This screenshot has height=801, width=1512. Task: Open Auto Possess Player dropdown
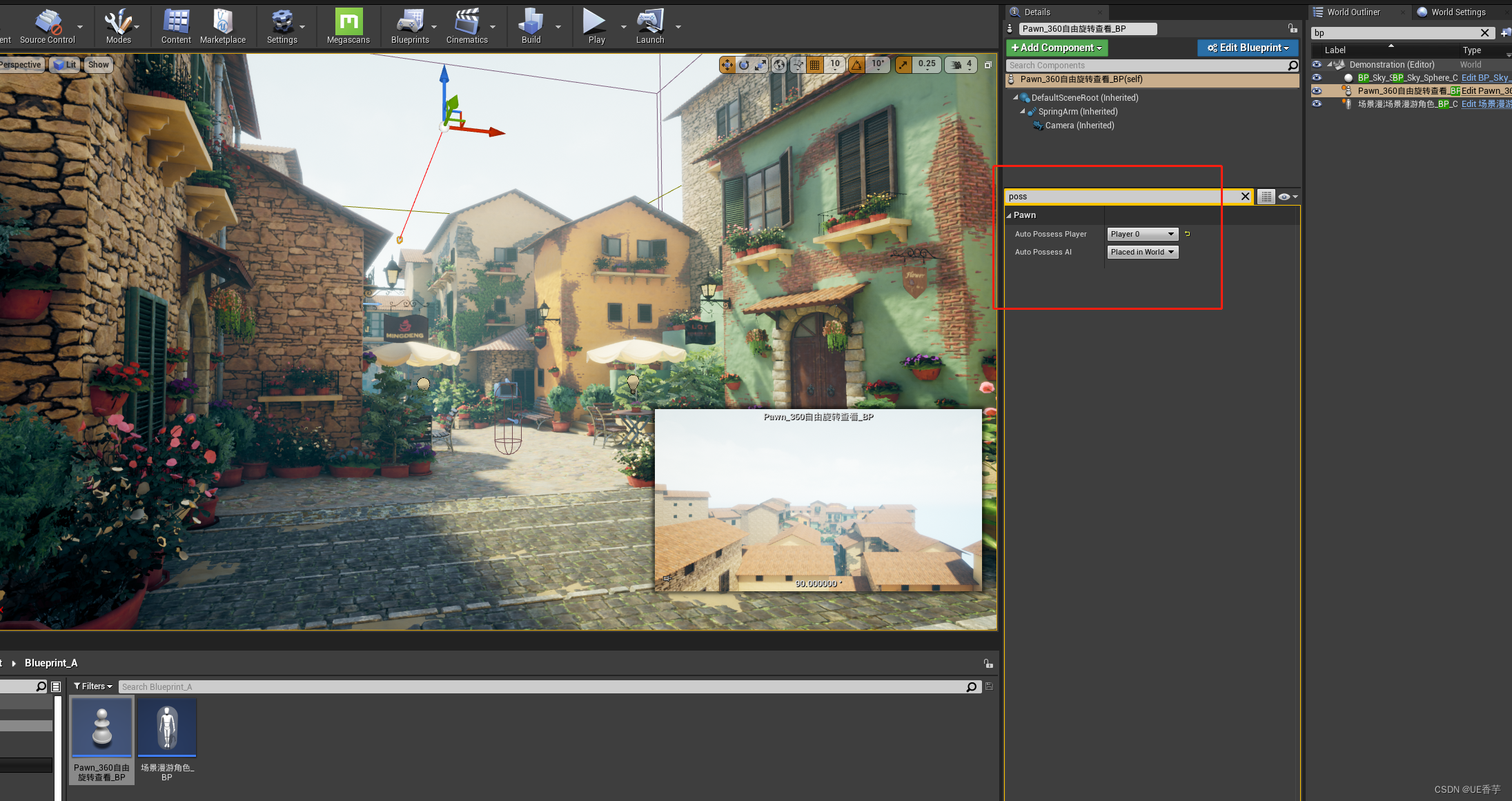pos(1143,234)
